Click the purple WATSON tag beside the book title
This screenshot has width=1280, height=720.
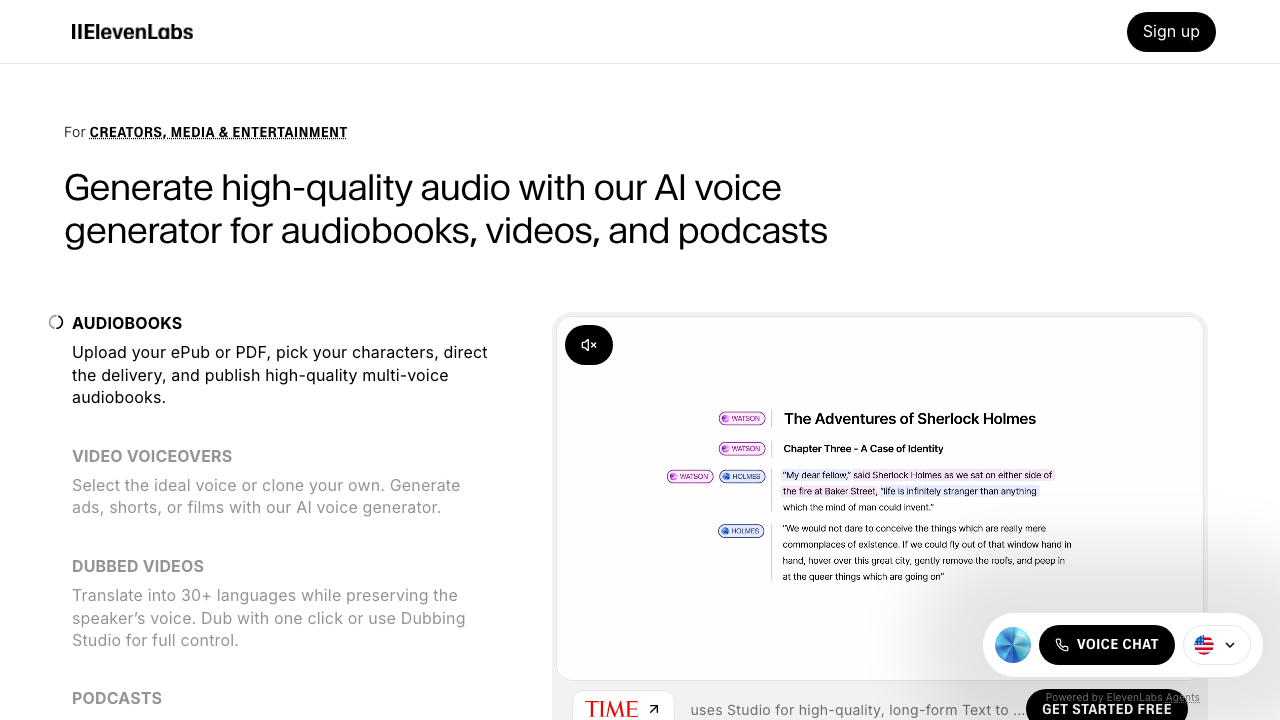click(x=742, y=418)
